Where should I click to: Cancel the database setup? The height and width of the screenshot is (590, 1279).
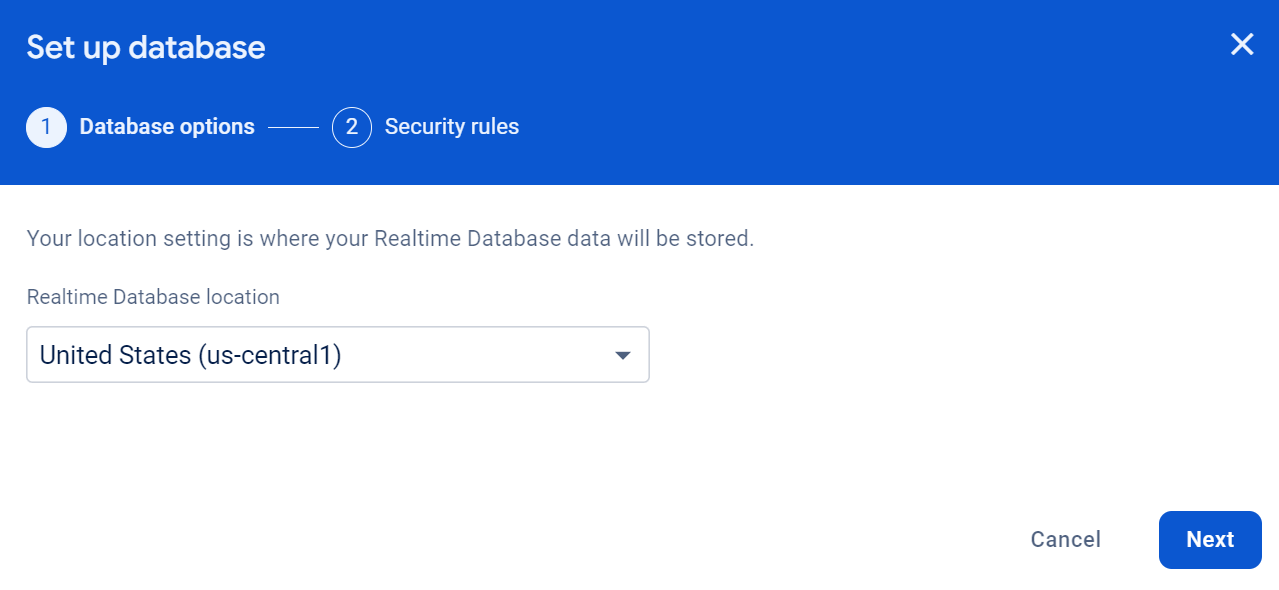[x=1065, y=539]
